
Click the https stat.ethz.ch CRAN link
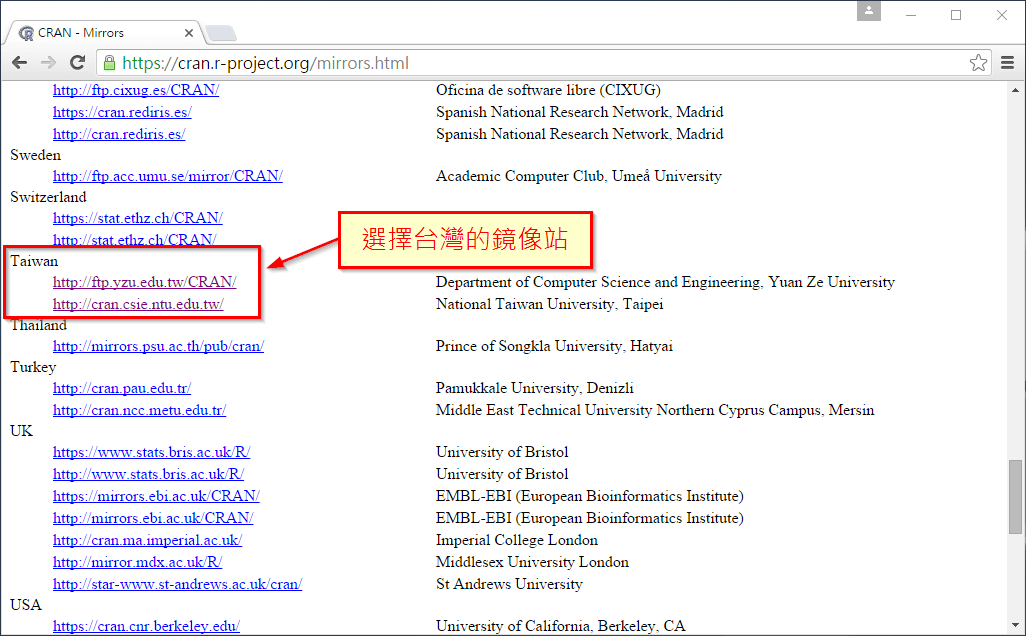point(137,218)
